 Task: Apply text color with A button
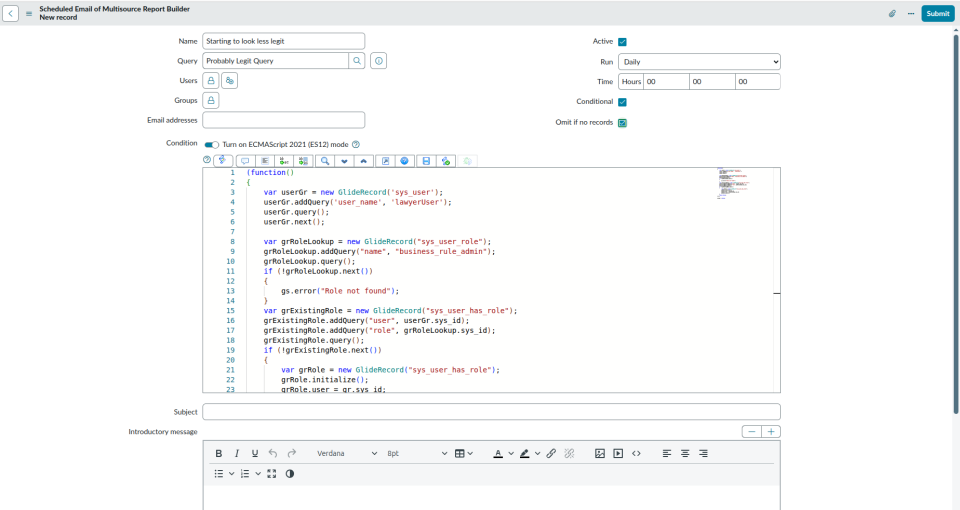(498, 453)
